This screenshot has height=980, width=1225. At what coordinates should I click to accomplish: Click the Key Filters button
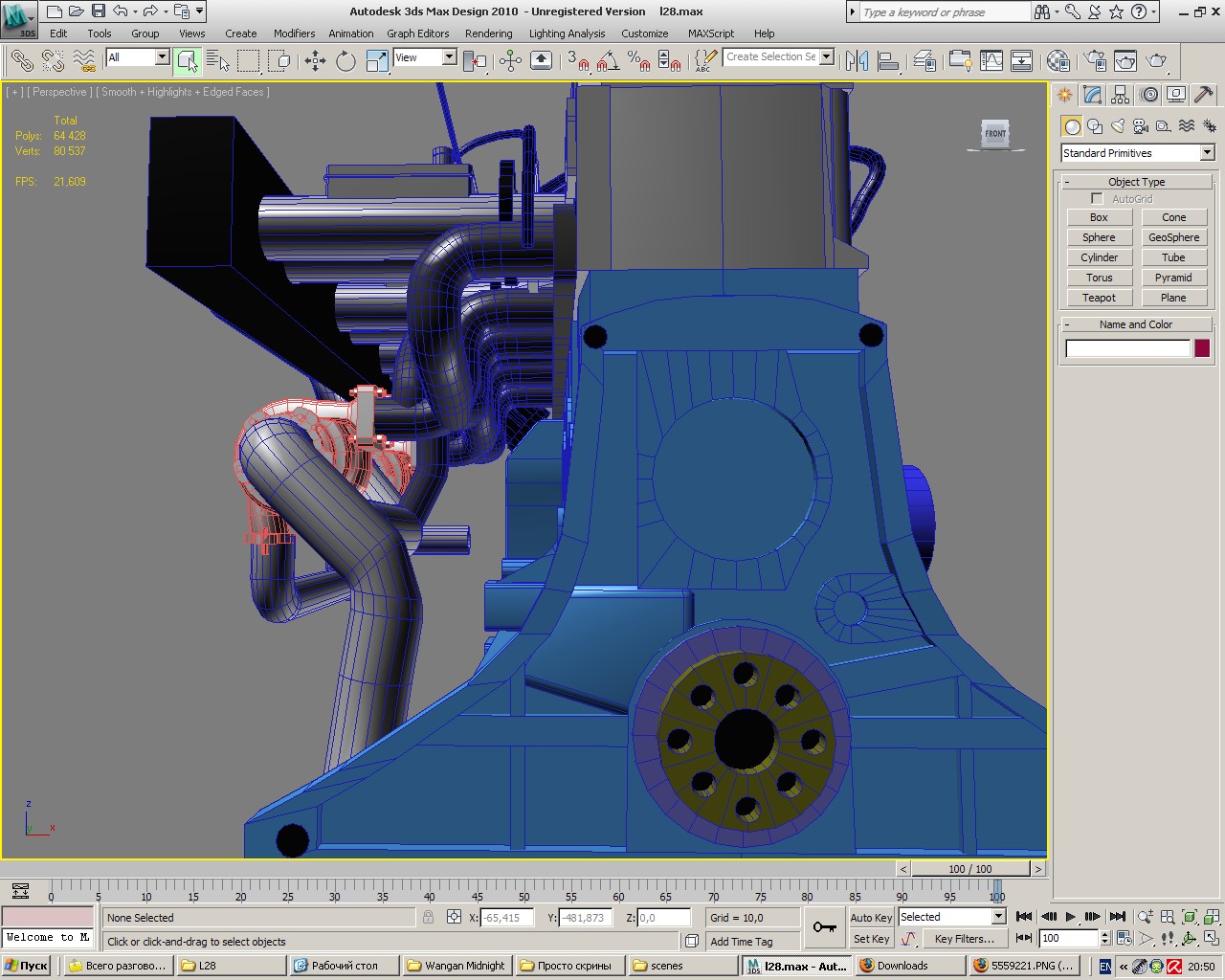tap(964, 939)
